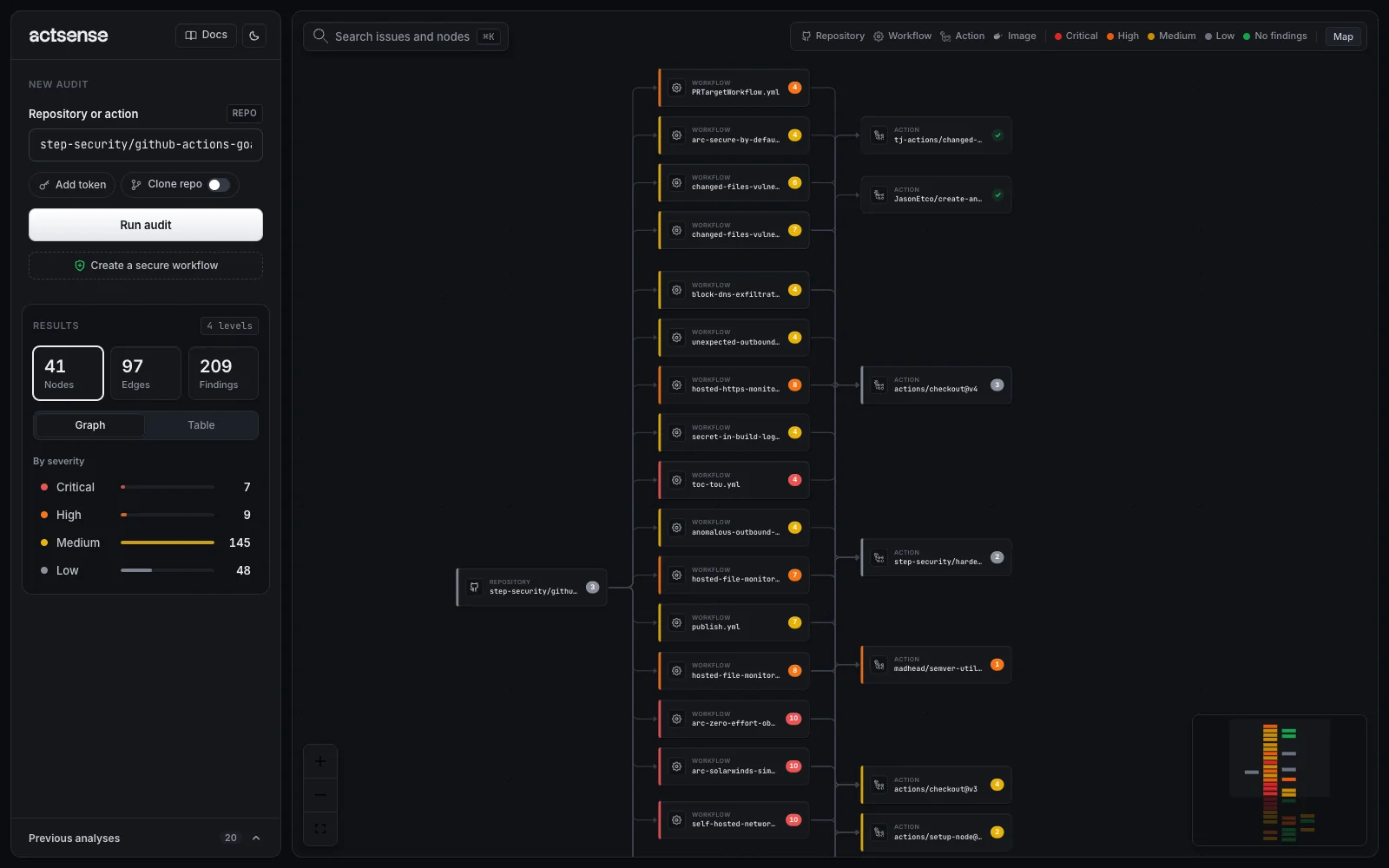This screenshot has height=868, width=1389.
Task: Click gear icon on block-dns-exfiltrat node
Action: tap(677, 290)
